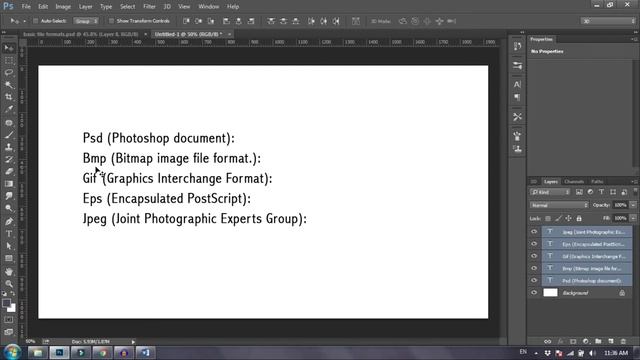Open Chrome from the taskbar
Screen dimensions: 640x360
pyautogui.click(x=102, y=353)
